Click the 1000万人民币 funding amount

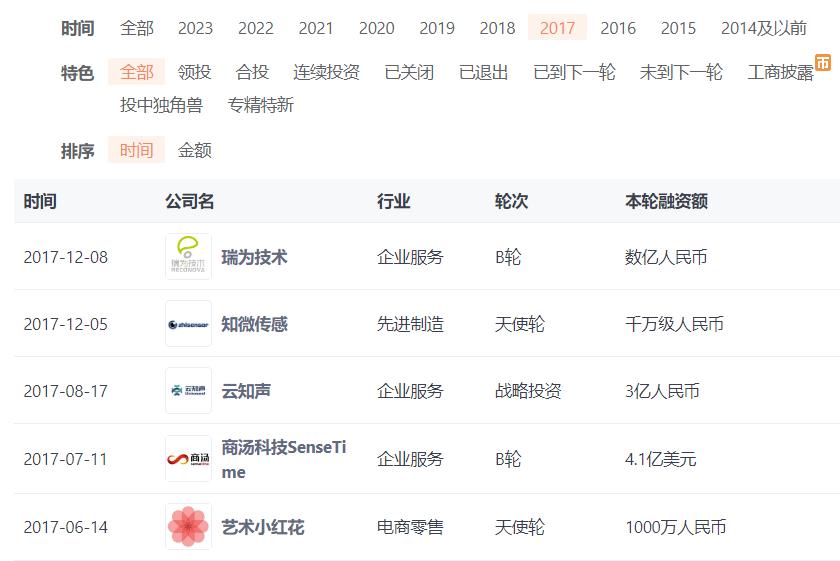coord(676,527)
